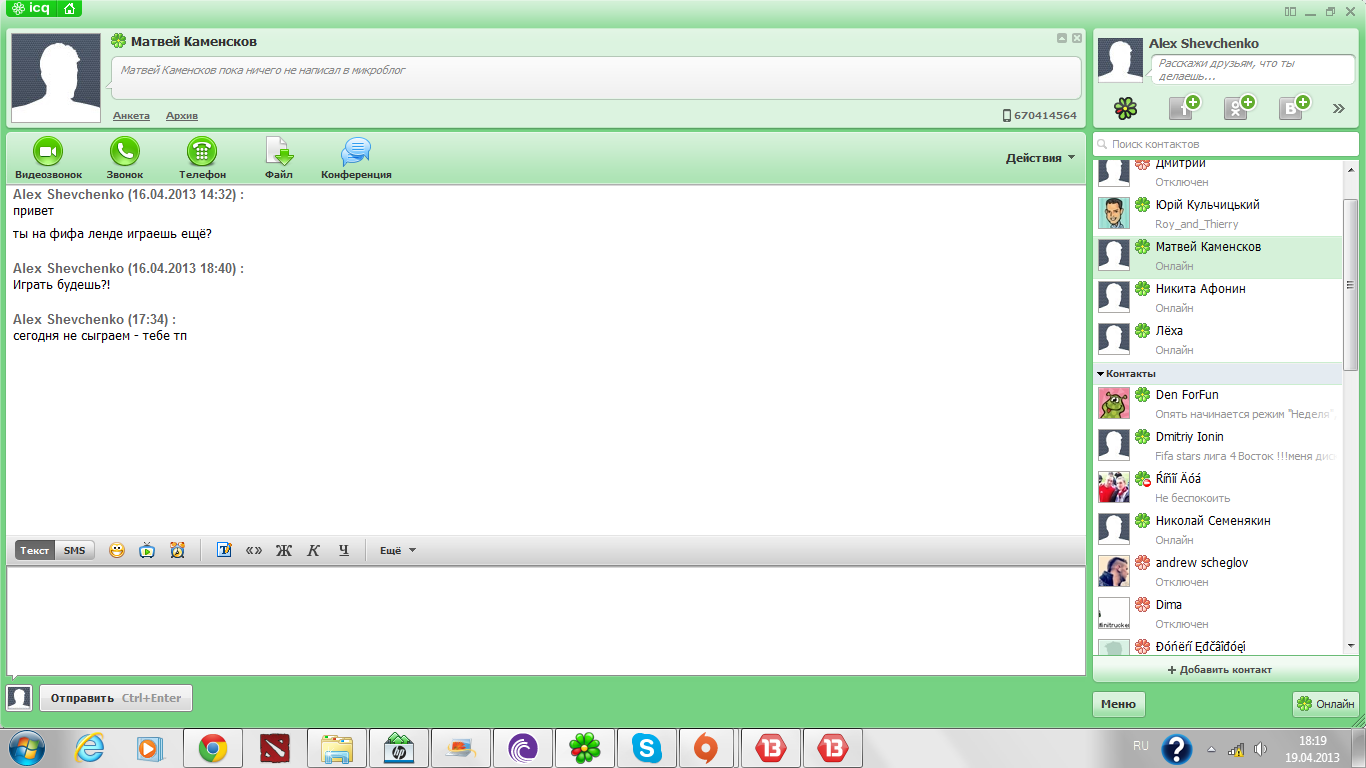Viewport: 1366px width, 768px height.
Task: Start a video call via Видеозвонок
Action: (x=48, y=153)
